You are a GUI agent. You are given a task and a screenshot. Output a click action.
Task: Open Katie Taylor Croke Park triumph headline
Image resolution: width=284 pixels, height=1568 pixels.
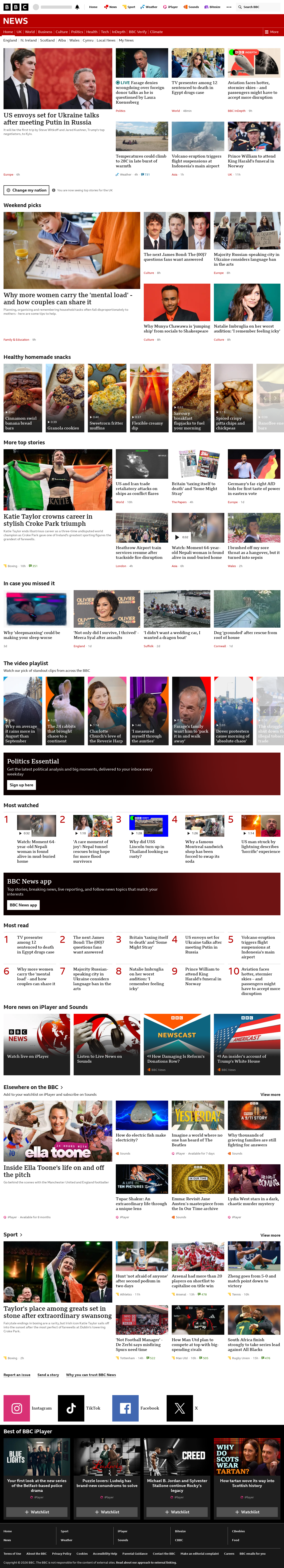click(x=48, y=520)
